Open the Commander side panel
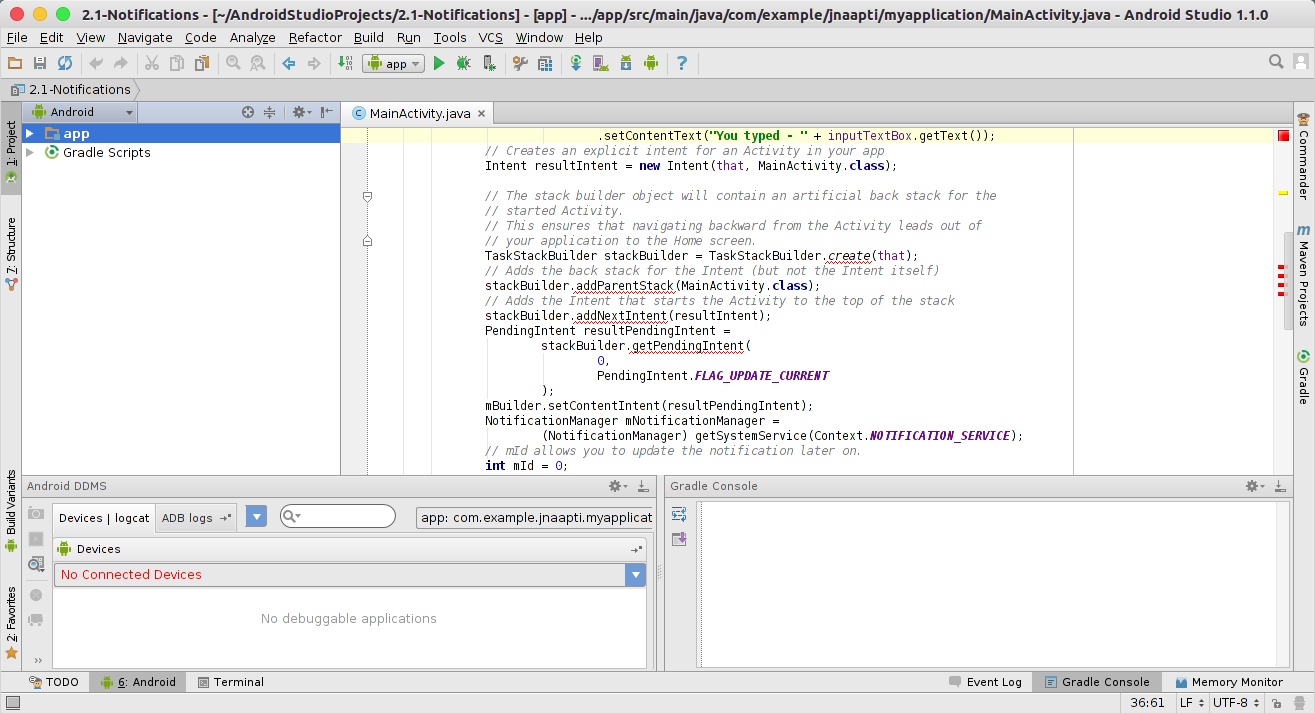The image size is (1315, 714). (x=1303, y=155)
